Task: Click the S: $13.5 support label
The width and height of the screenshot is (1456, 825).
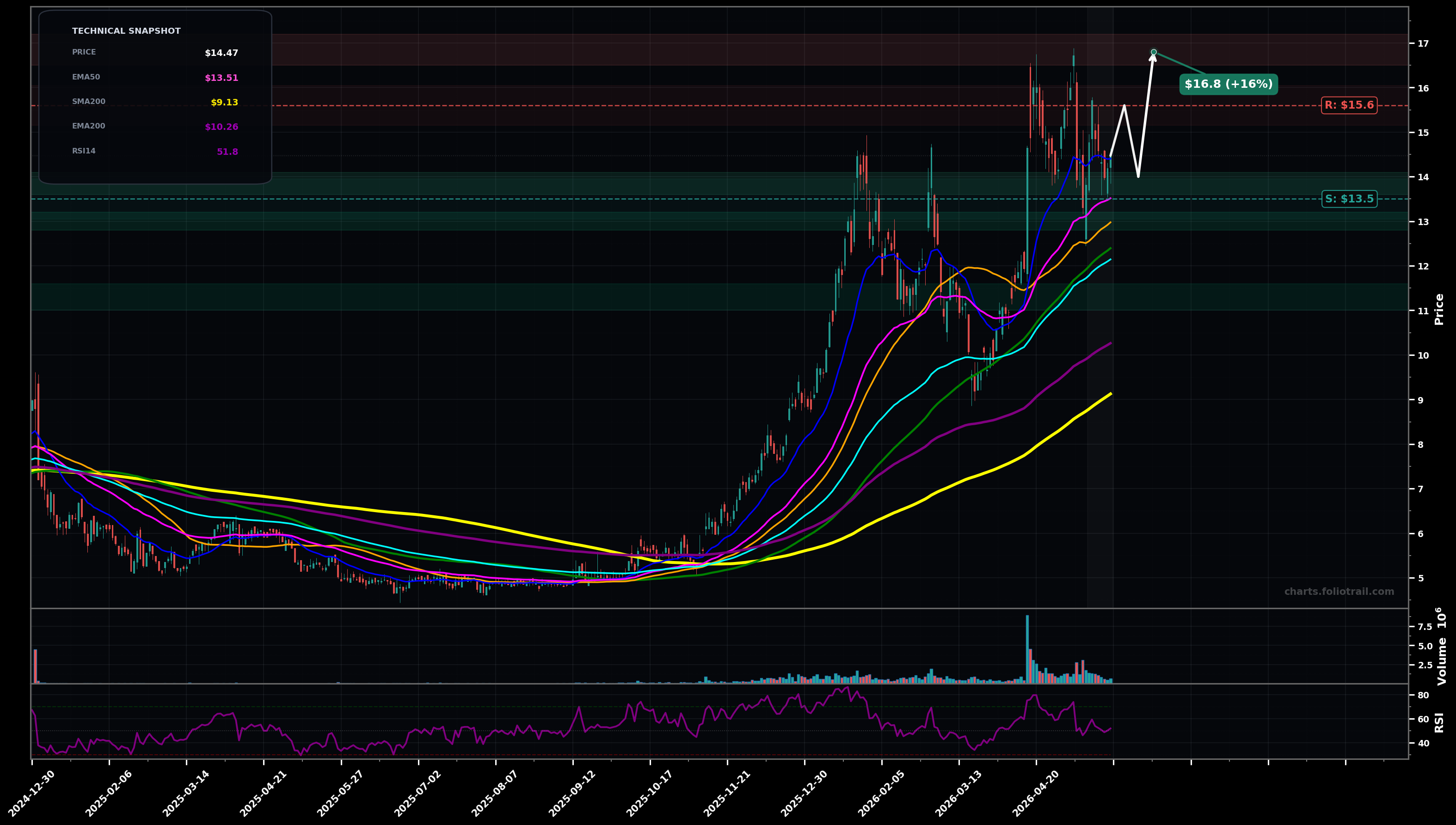Action: (x=1349, y=199)
